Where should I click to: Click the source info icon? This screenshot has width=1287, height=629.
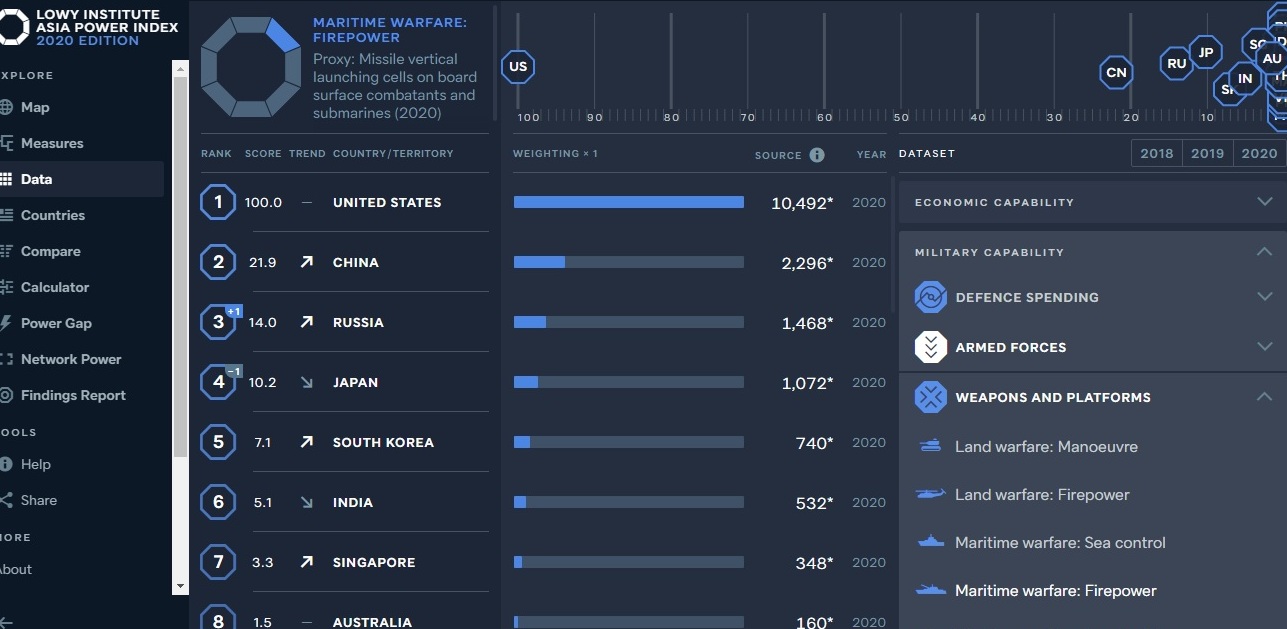[x=817, y=155]
